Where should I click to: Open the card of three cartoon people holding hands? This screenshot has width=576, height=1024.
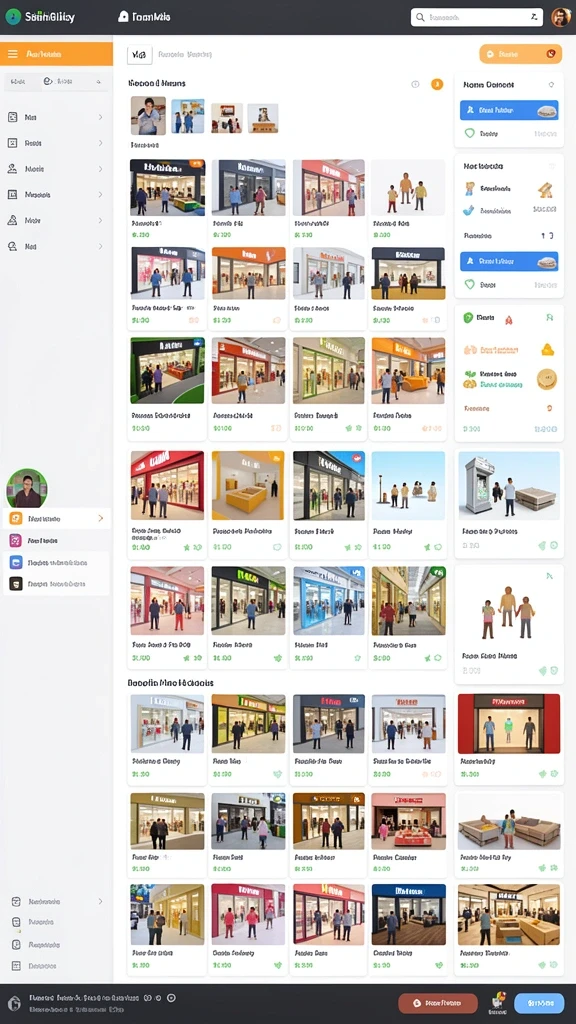(x=509, y=624)
